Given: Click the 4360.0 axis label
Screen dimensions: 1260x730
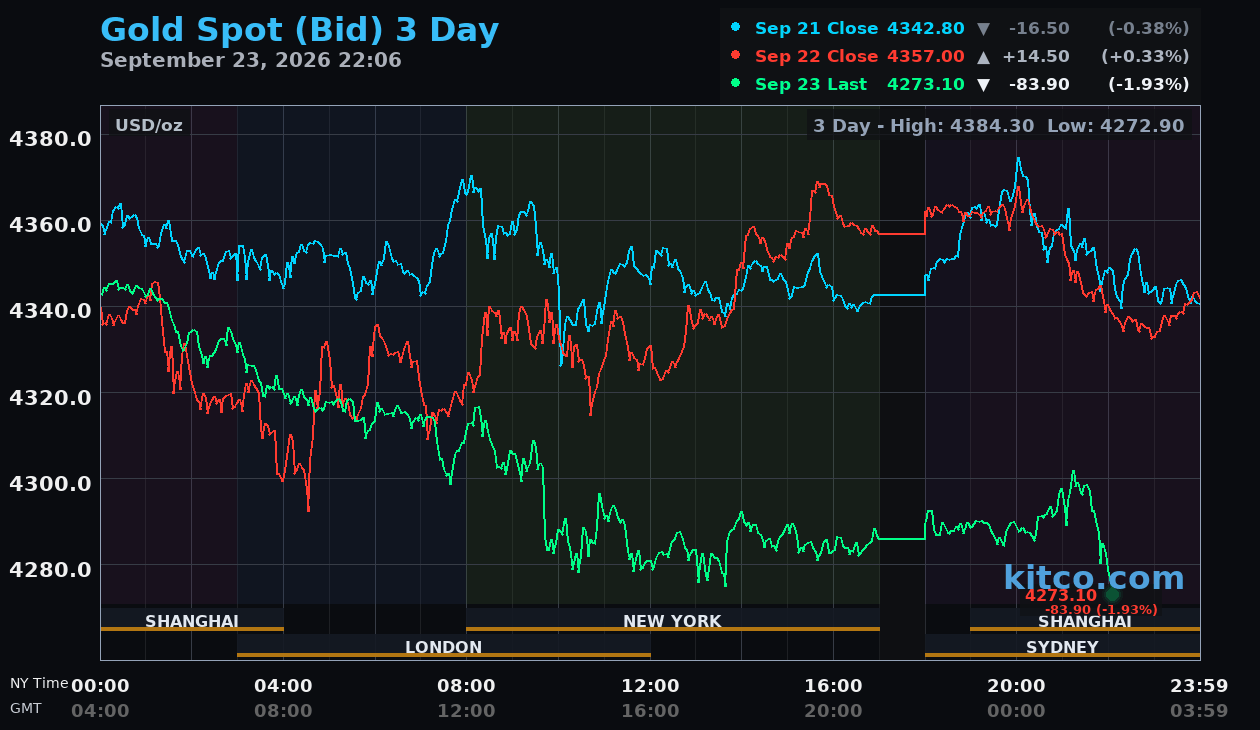Looking at the screenshot, I should pyautogui.click(x=50, y=224).
